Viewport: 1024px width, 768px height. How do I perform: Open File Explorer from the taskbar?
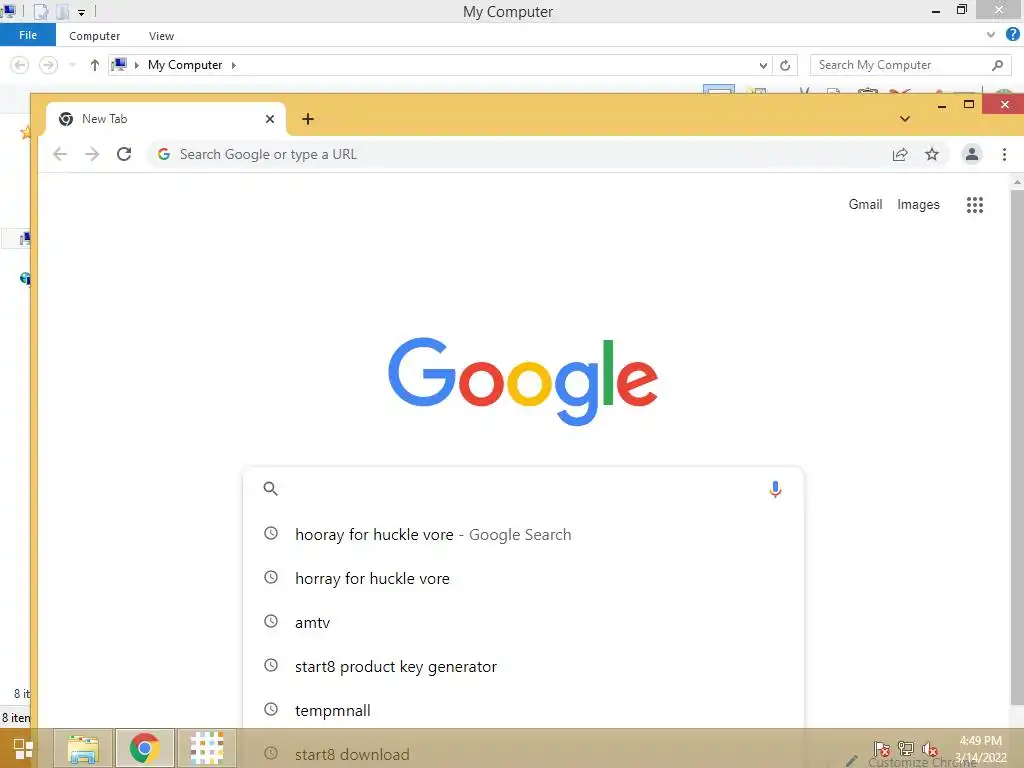tap(83, 748)
